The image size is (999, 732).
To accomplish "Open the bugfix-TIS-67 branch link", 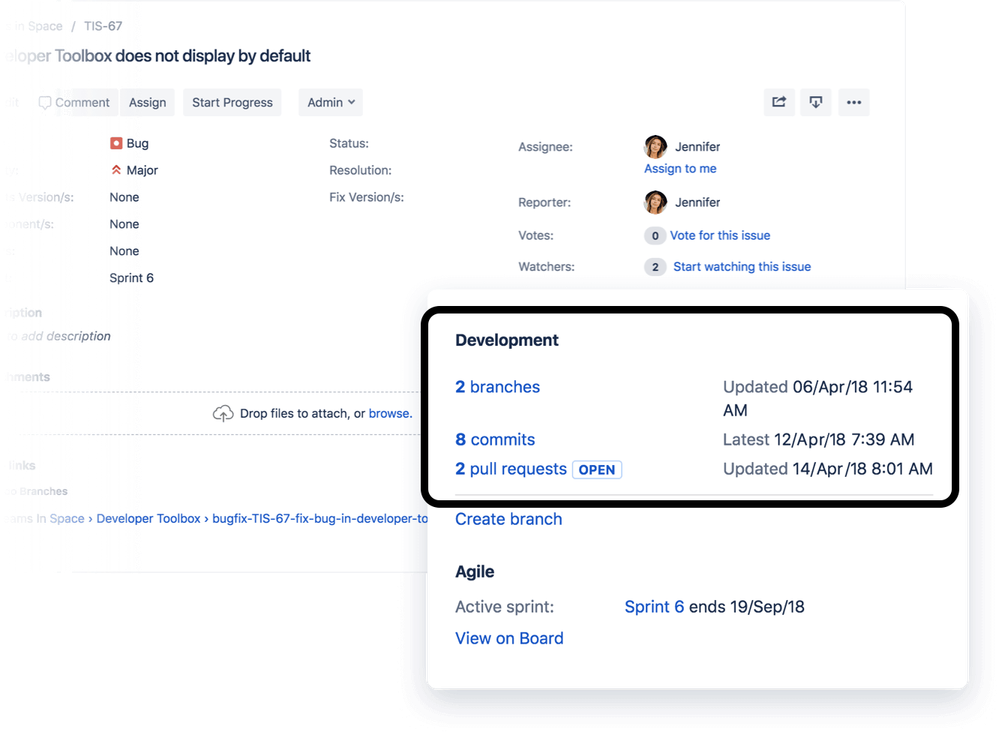I will pos(320,519).
